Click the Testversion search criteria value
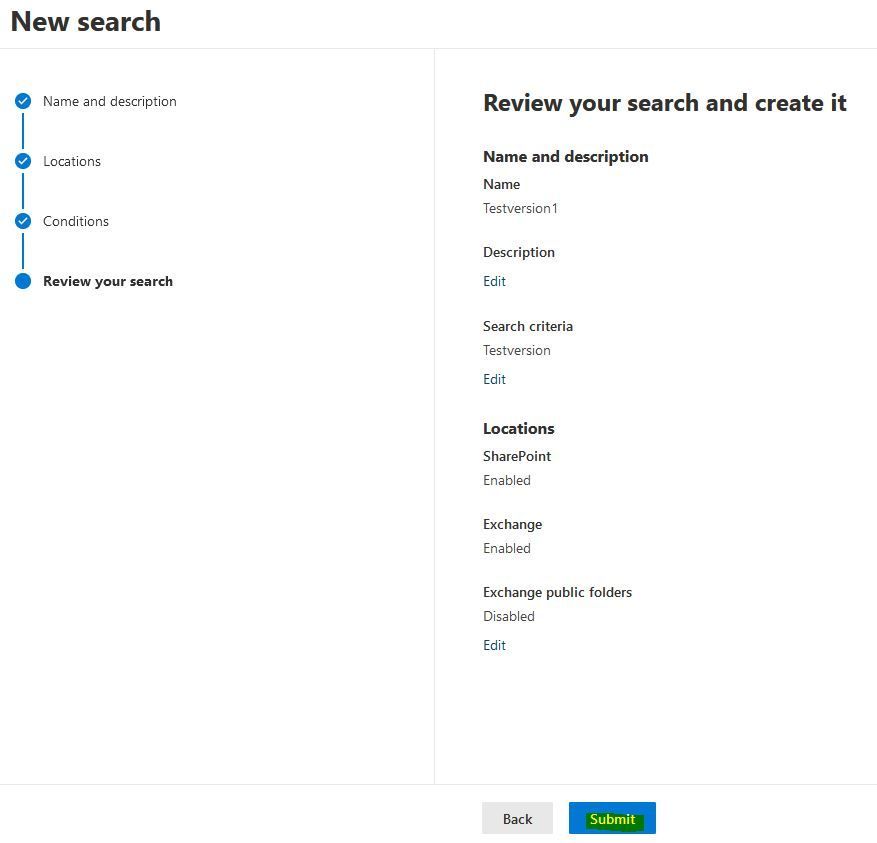 pyautogui.click(x=517, y=350)
